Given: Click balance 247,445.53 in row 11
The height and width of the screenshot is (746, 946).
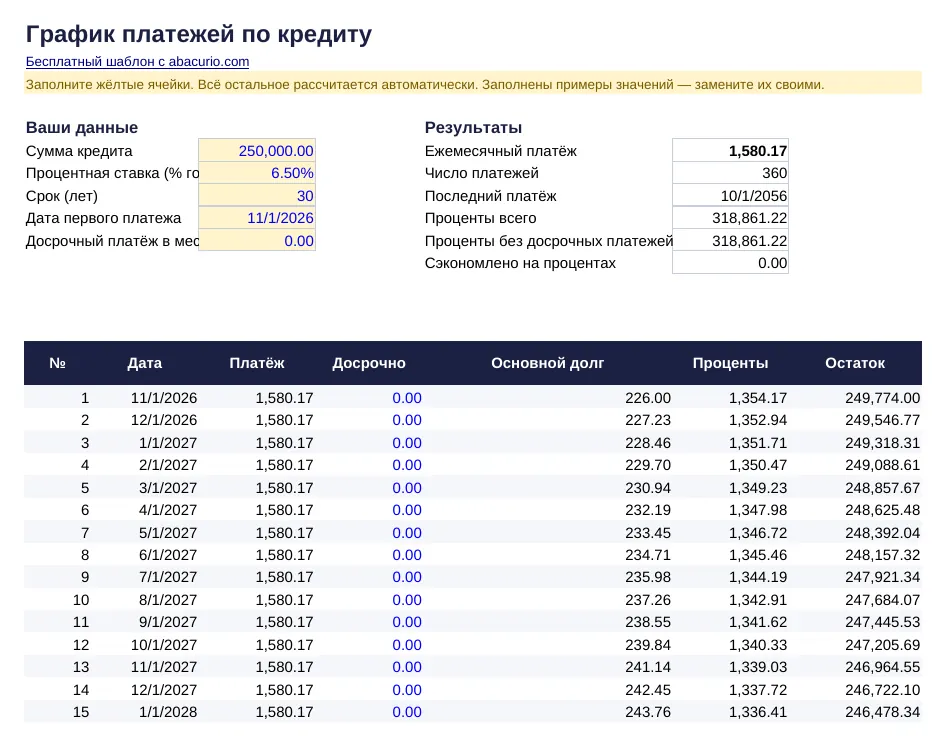Looking at the screenshot, I should coord(883,622).
